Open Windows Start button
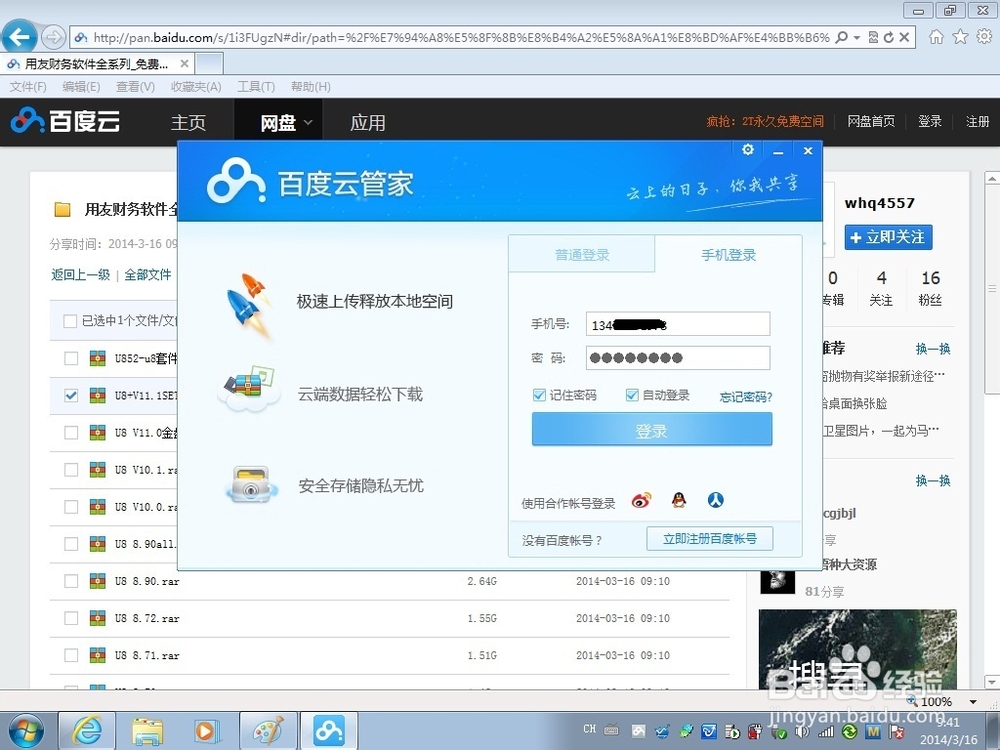This screenshot has height=750, width=1000. point(26,731)
